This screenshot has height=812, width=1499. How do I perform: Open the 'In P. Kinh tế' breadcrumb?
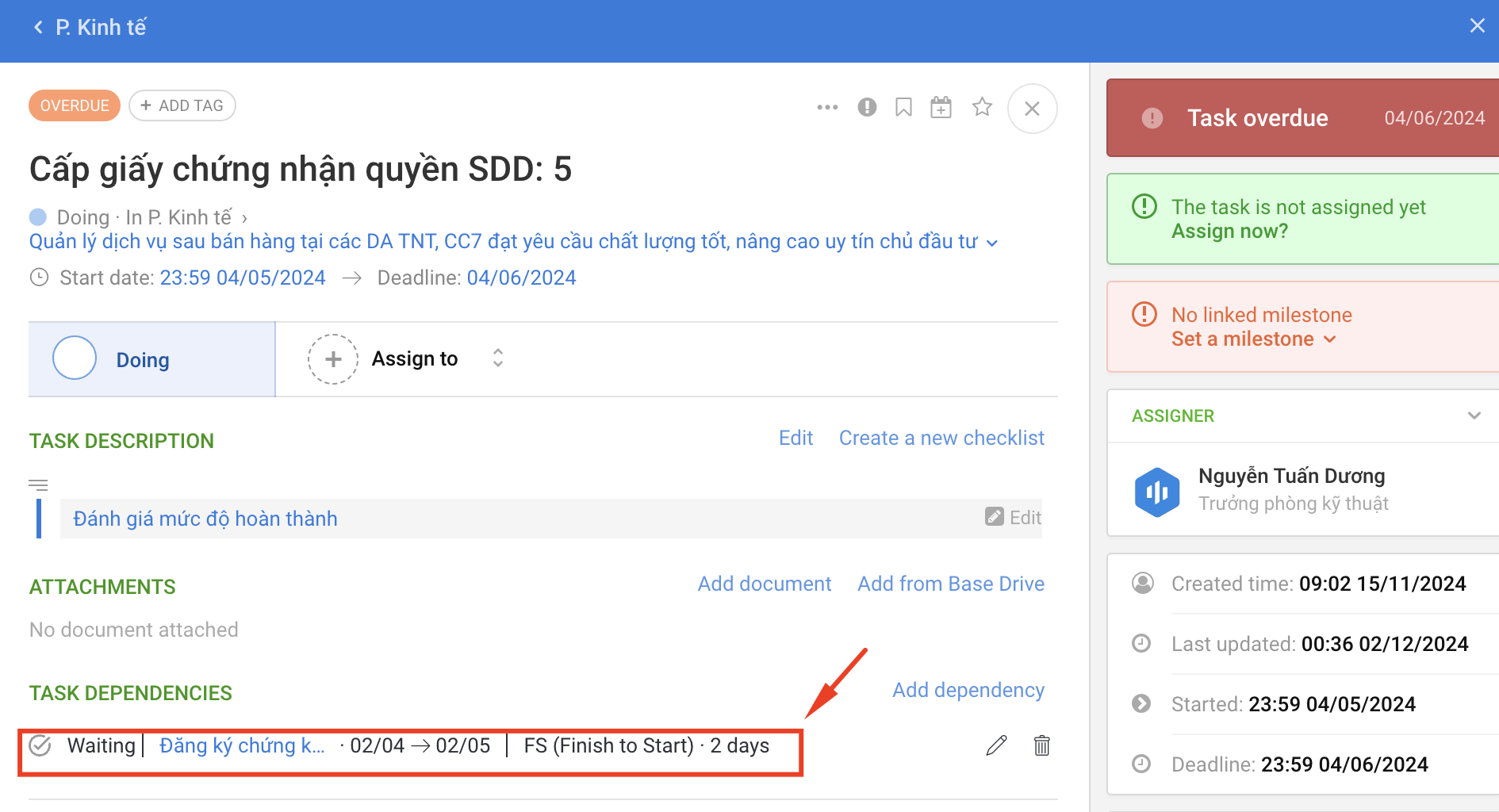[178, 217]
